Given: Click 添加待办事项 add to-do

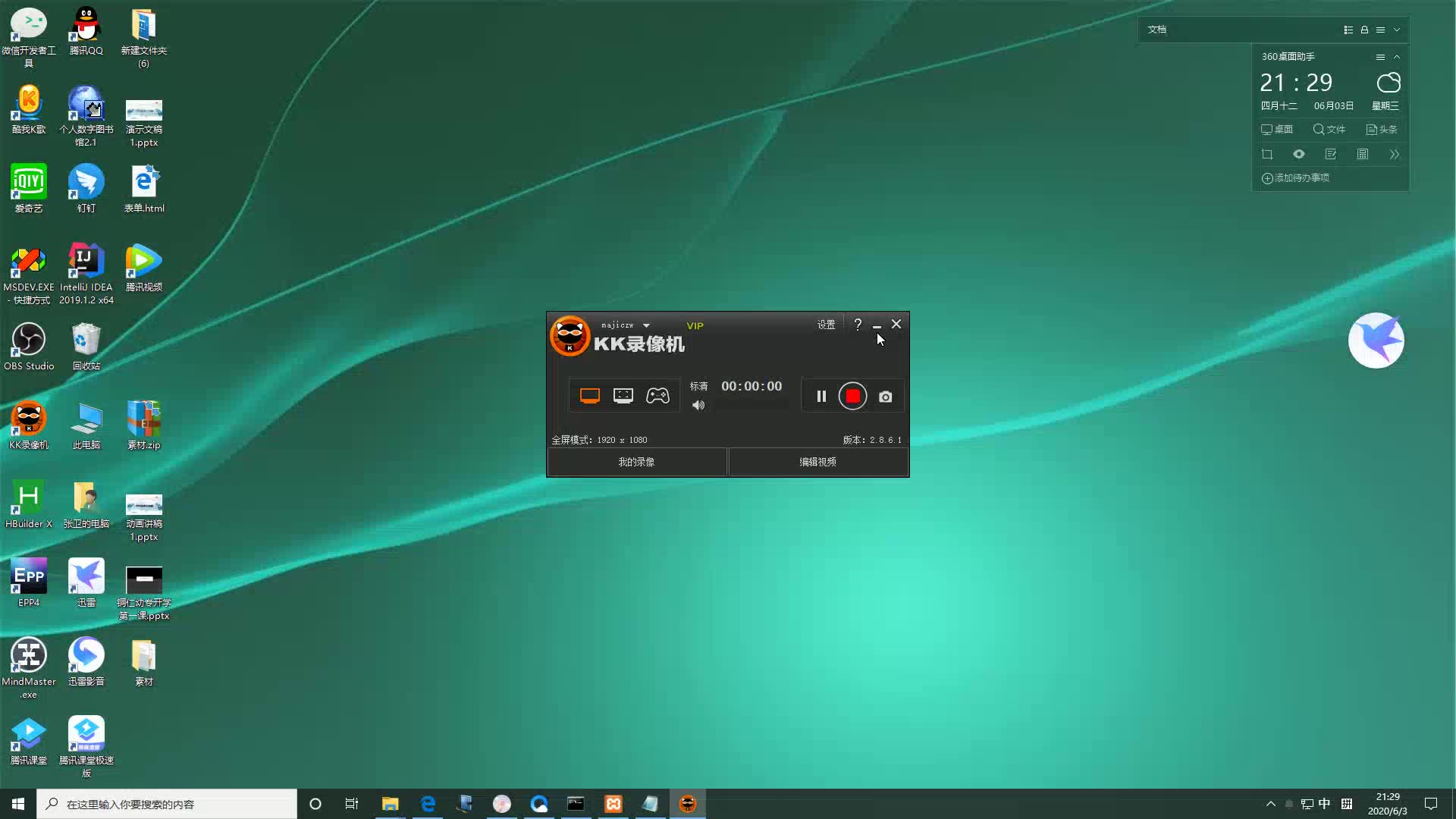Looking at the screenshot, I should (1295, 178).
